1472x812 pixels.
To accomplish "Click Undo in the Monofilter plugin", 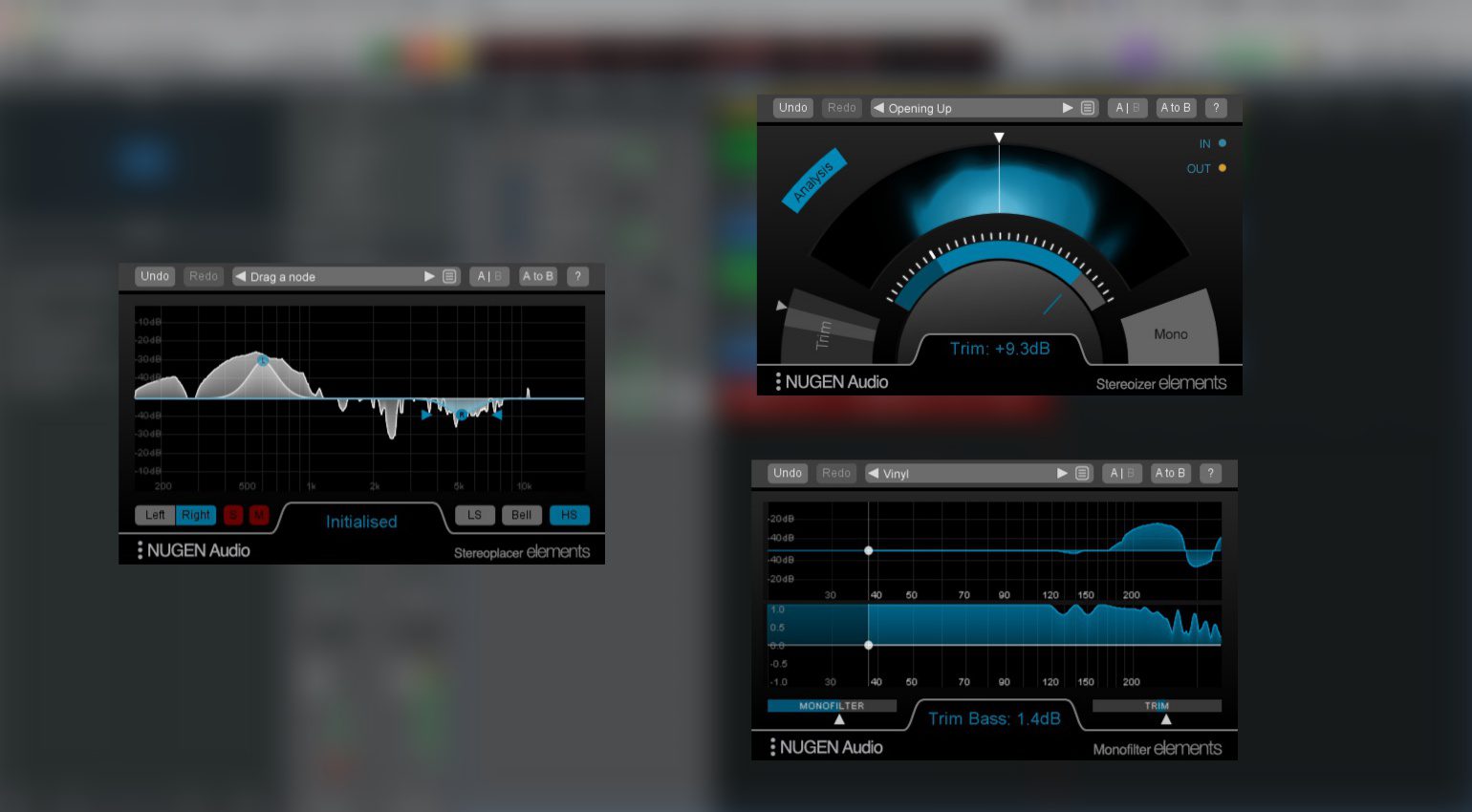I will coord(788,473).
